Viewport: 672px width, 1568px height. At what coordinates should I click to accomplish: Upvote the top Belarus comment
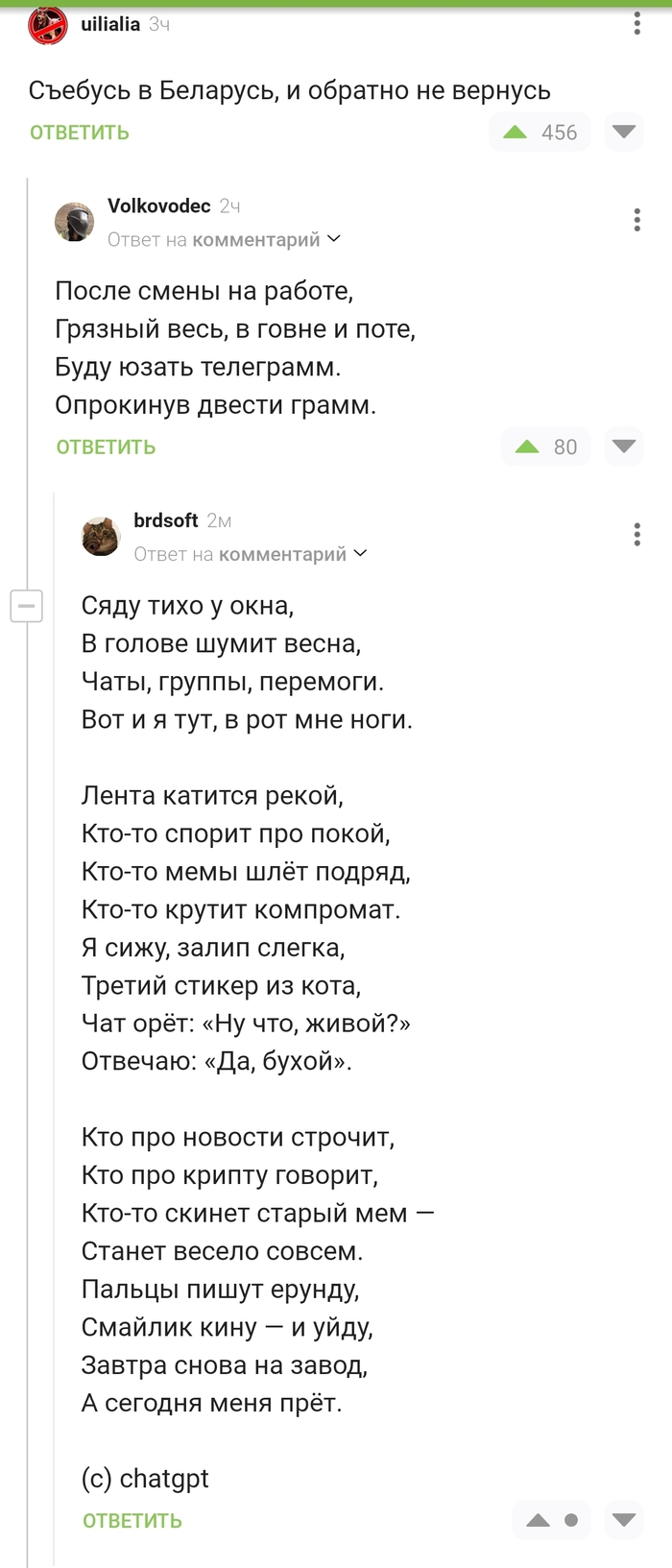[513, 133]
